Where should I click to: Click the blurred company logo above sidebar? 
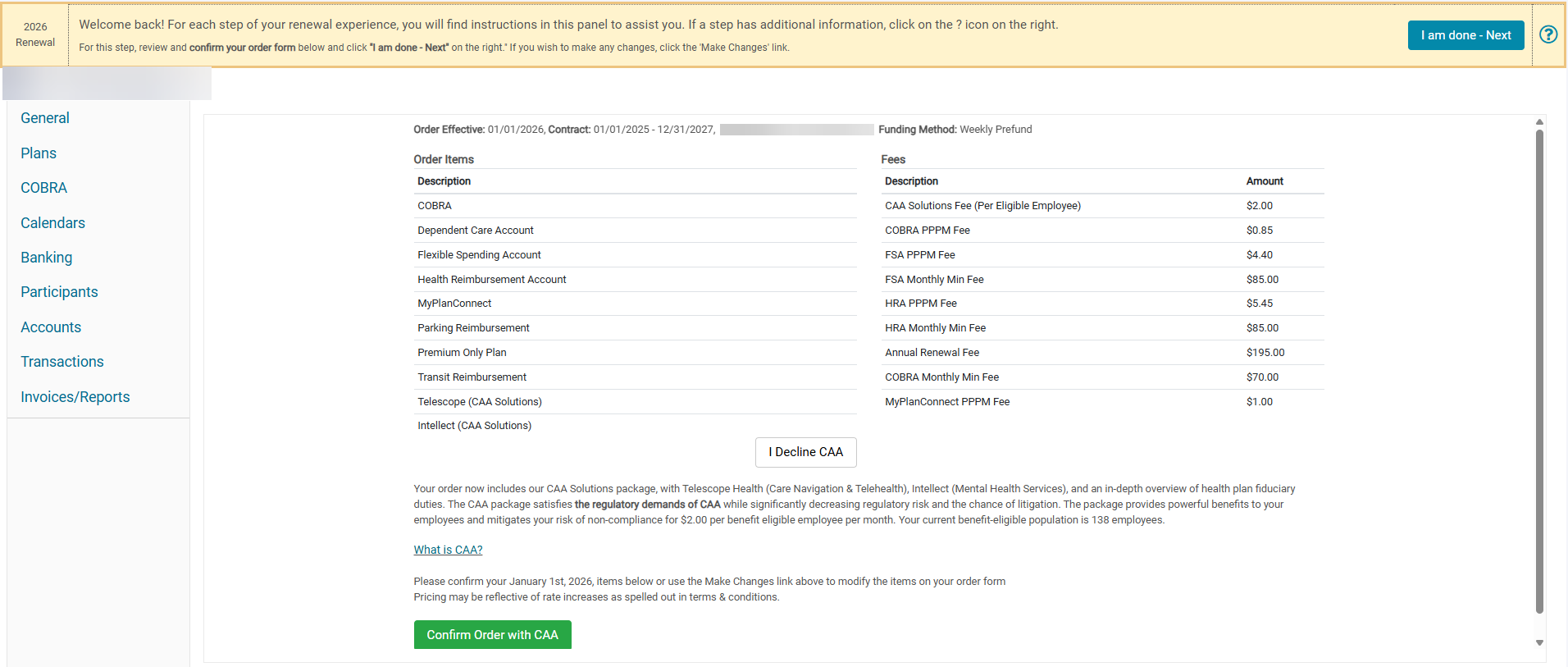[x=107, y=84]
